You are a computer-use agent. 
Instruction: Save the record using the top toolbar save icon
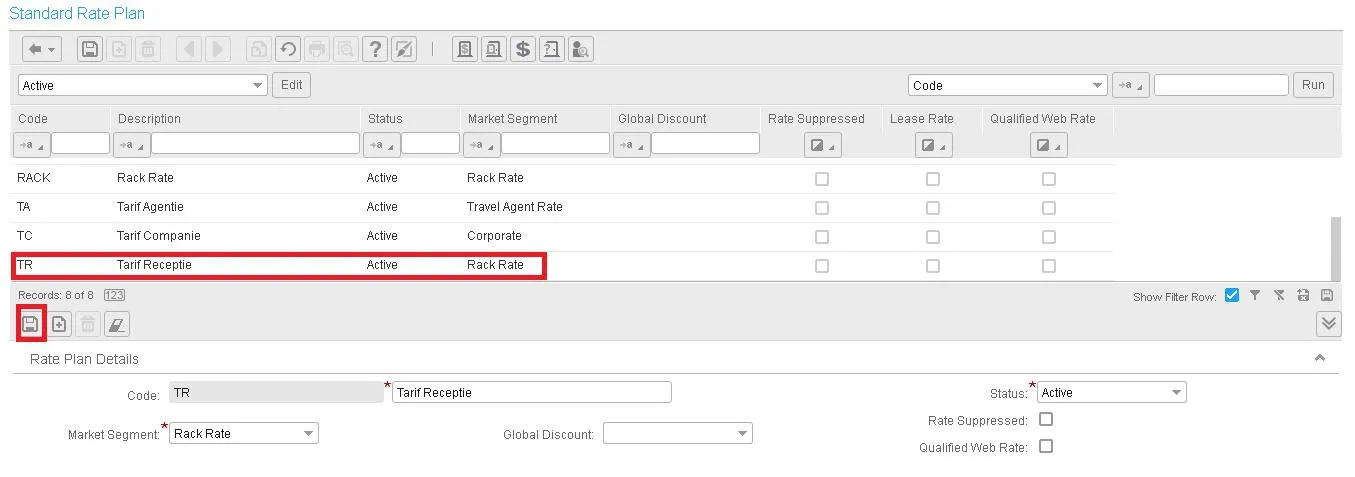(x=90, y=49)
